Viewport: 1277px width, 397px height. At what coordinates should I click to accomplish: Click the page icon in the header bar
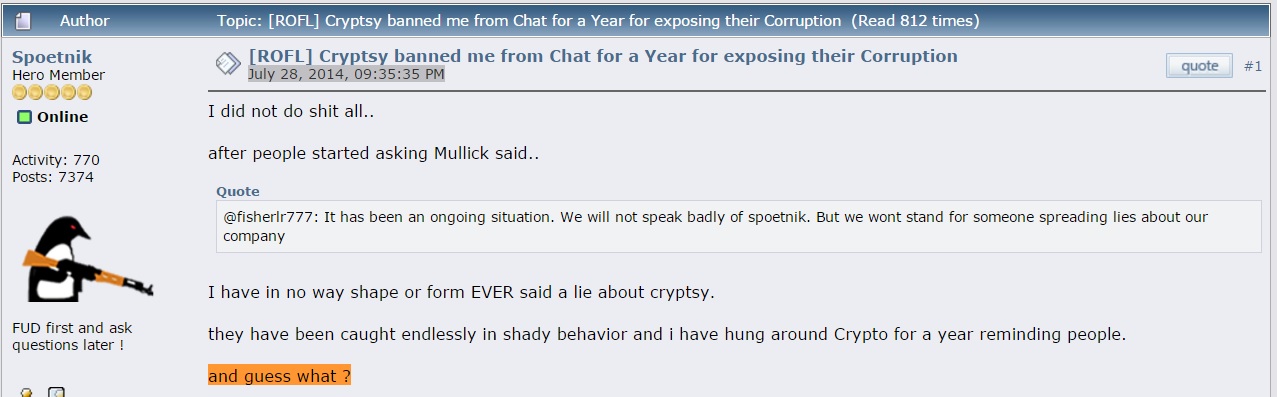tap(23, 20)
